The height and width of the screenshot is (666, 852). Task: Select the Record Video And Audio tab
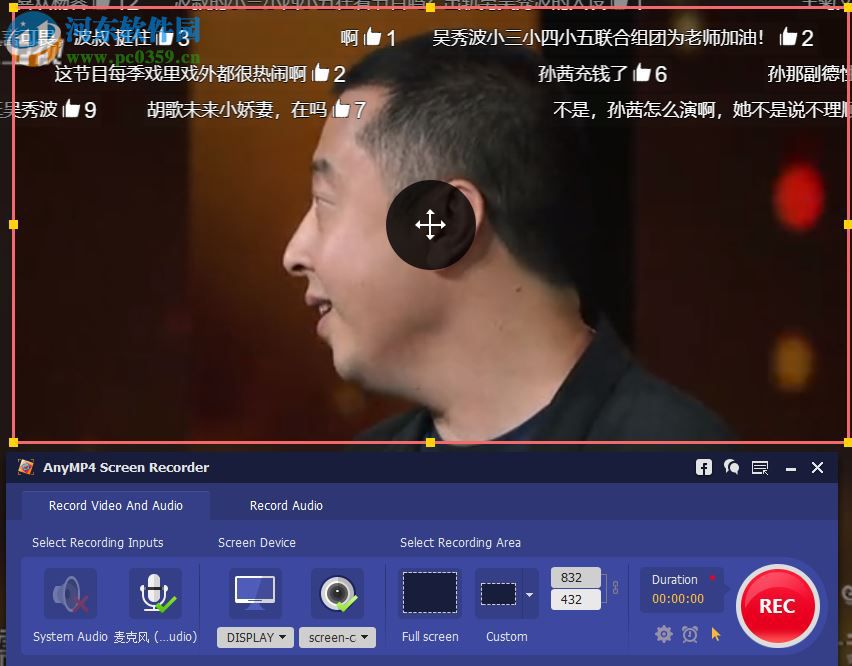pos(115,505)
